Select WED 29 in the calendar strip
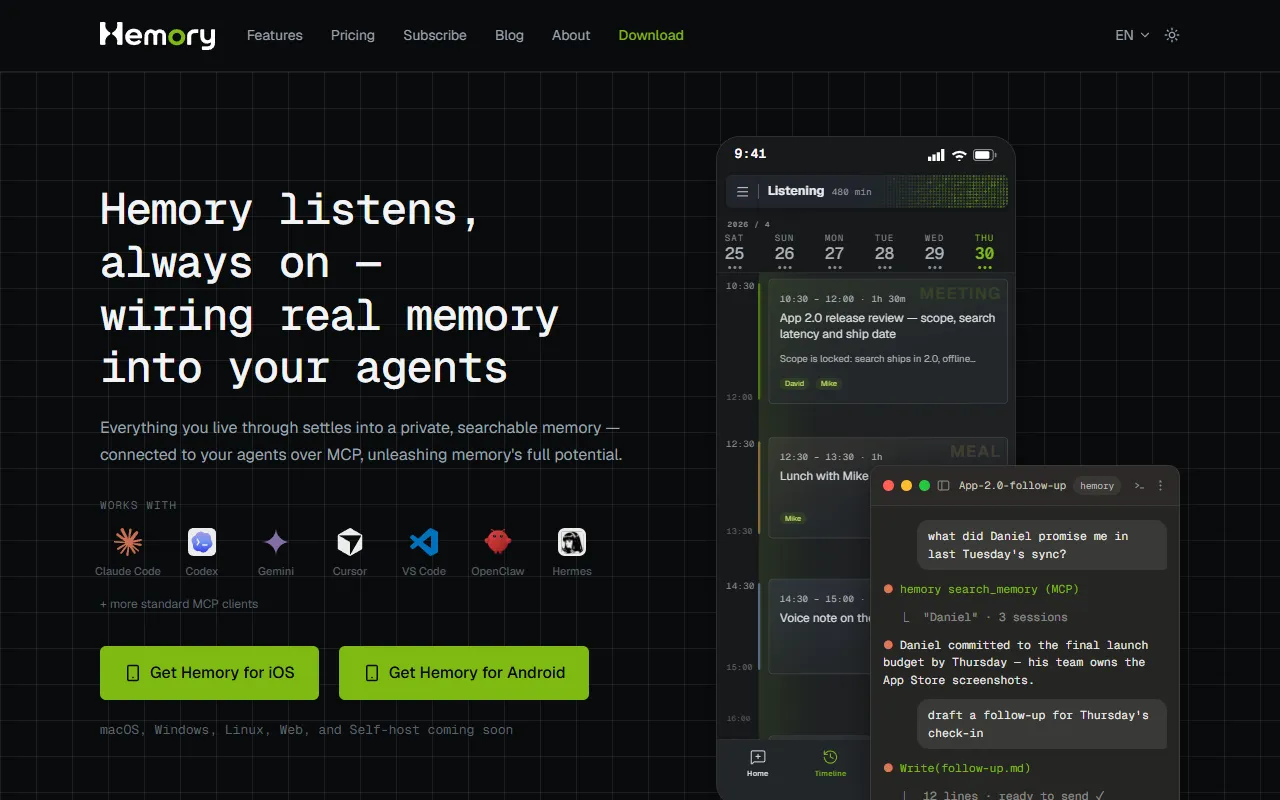1280x800 pixels. click(935, 250)
